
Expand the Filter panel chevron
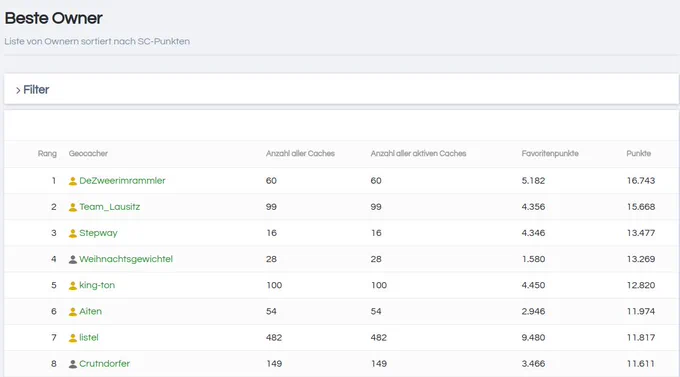[18, 90]
